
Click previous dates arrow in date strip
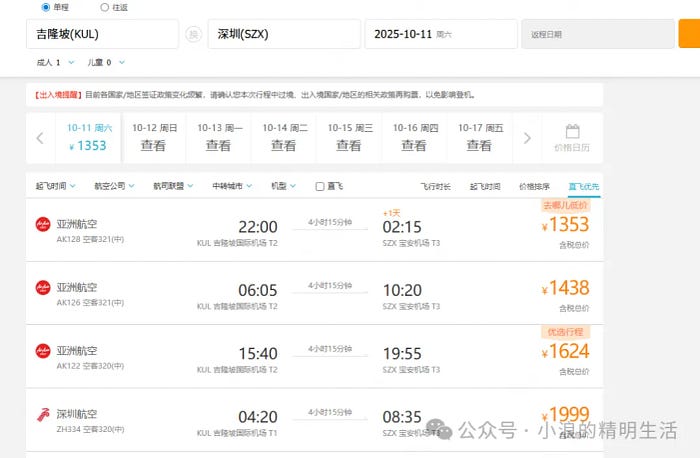[40, 138]
